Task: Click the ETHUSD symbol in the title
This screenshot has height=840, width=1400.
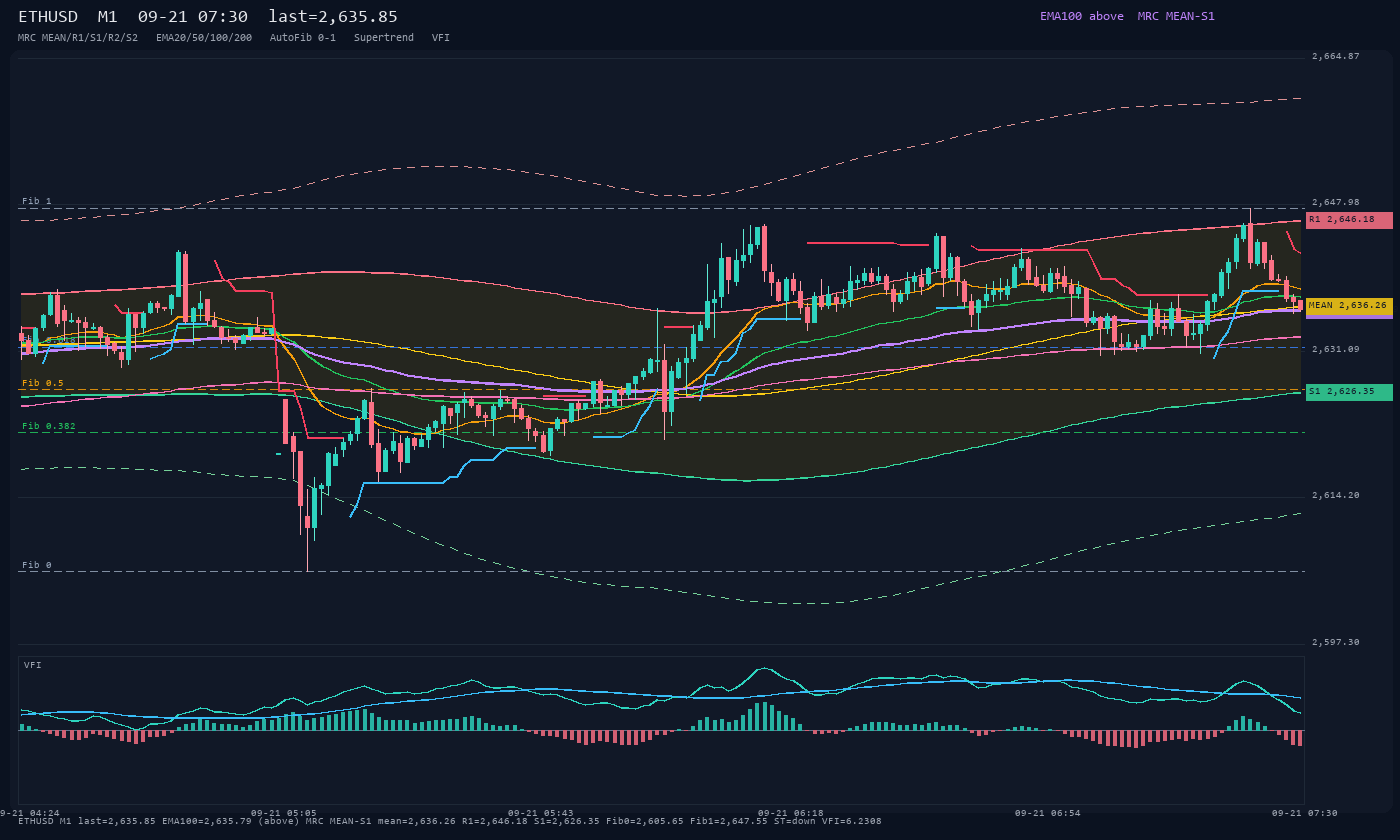Action: (48, 16)
